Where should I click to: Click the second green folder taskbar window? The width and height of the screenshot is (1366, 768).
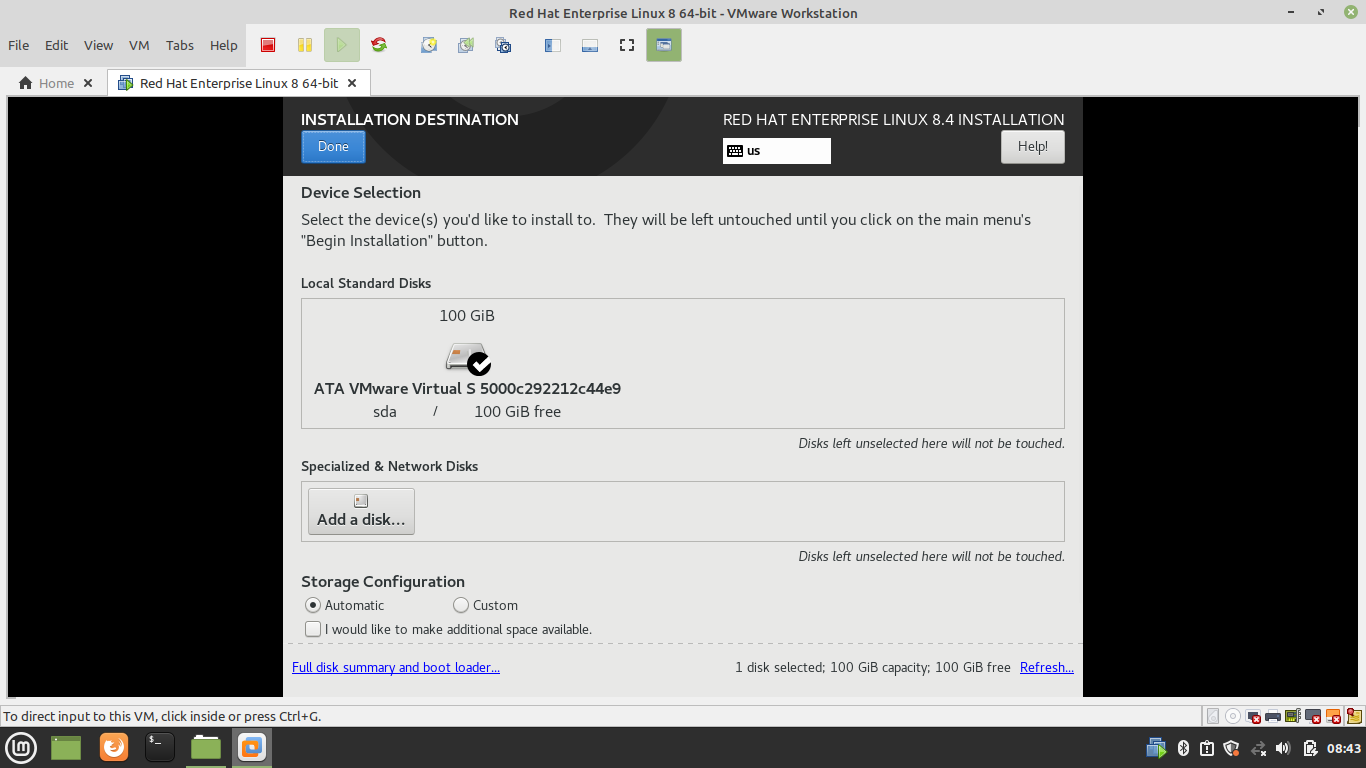click(206, 747)
